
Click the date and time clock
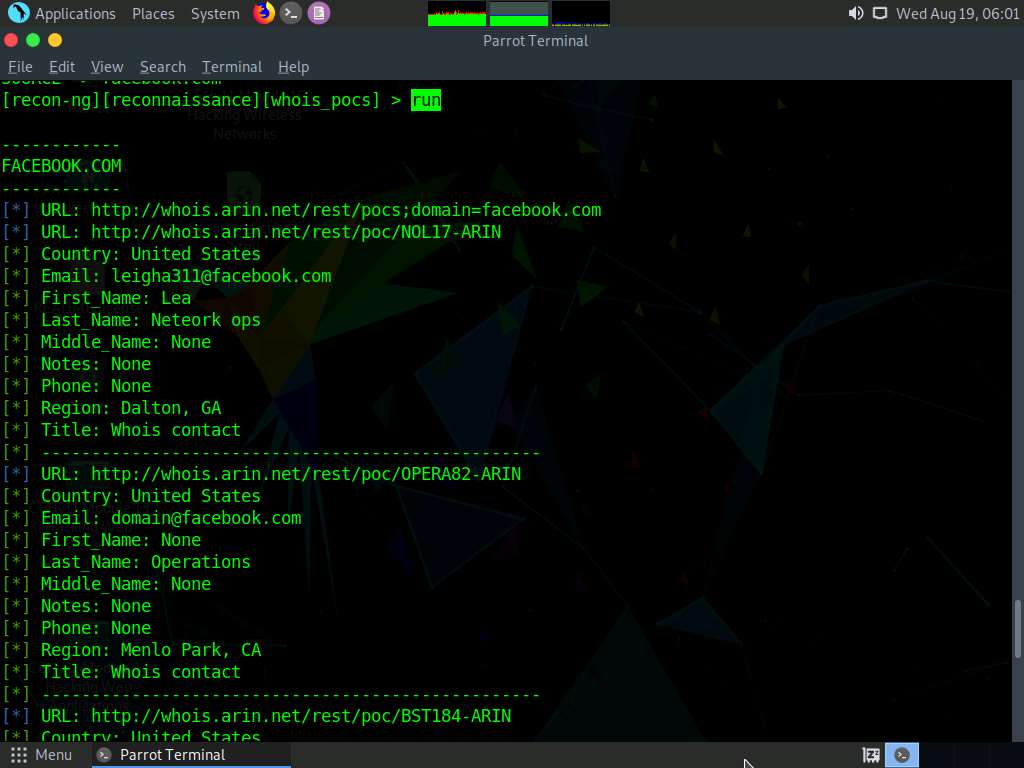(x=957, y=14)
